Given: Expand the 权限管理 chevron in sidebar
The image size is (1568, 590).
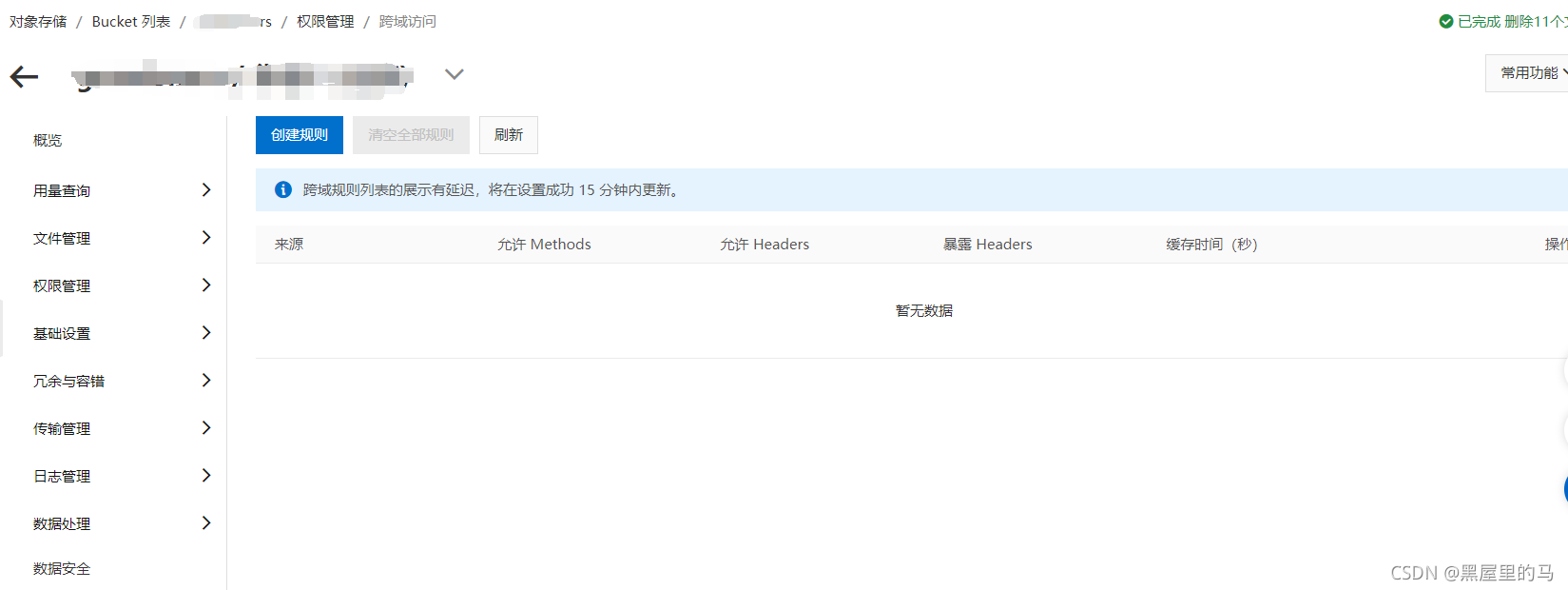Looking at the screenshot, I should (206, 285).
